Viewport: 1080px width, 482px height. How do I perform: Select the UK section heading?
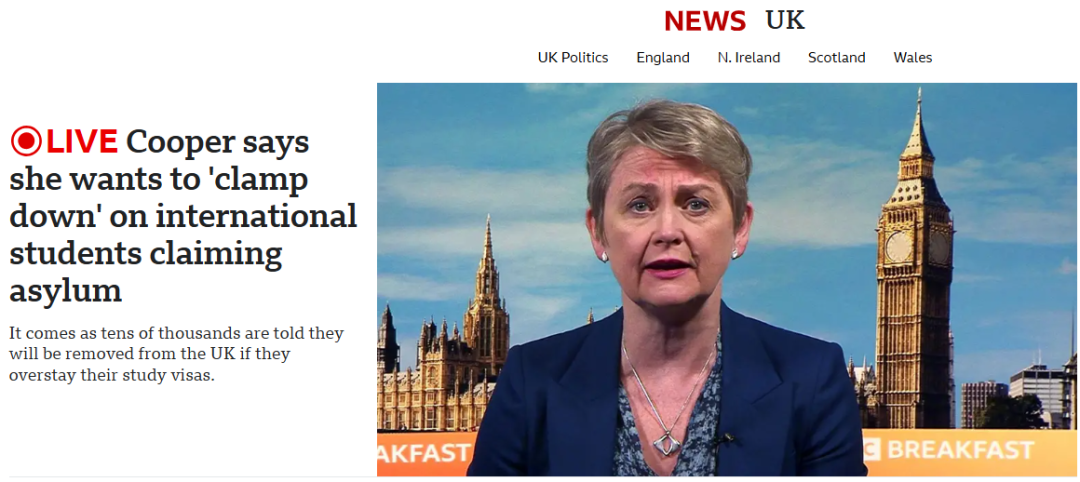tap(785, 21)
